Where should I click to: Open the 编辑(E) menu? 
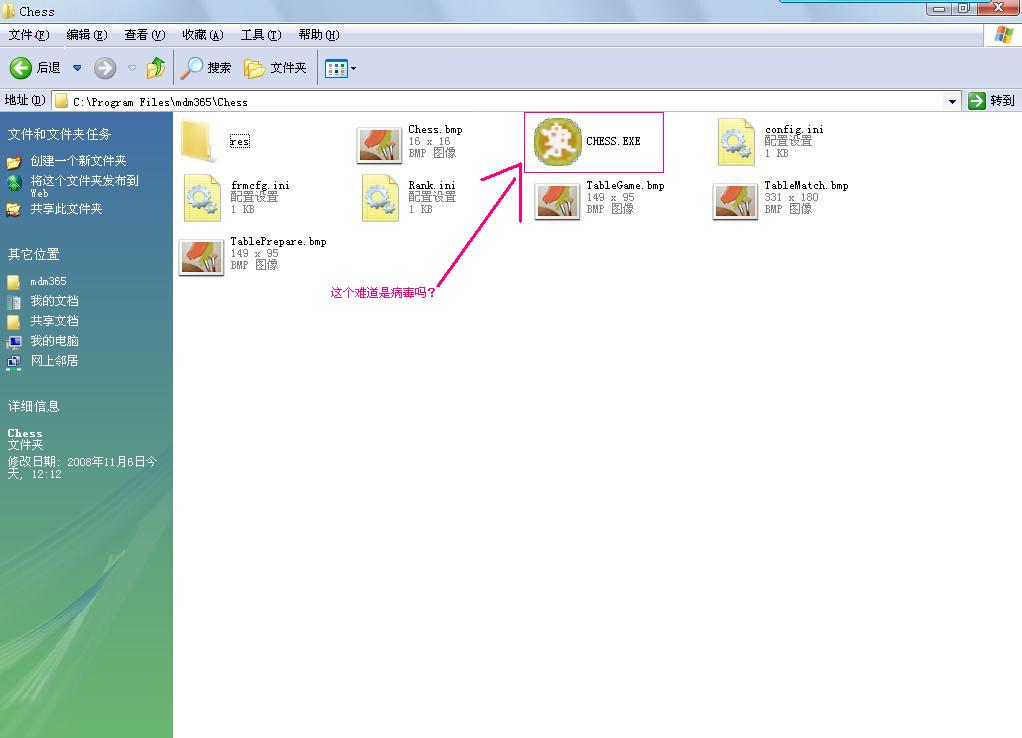tap(87, 35)
